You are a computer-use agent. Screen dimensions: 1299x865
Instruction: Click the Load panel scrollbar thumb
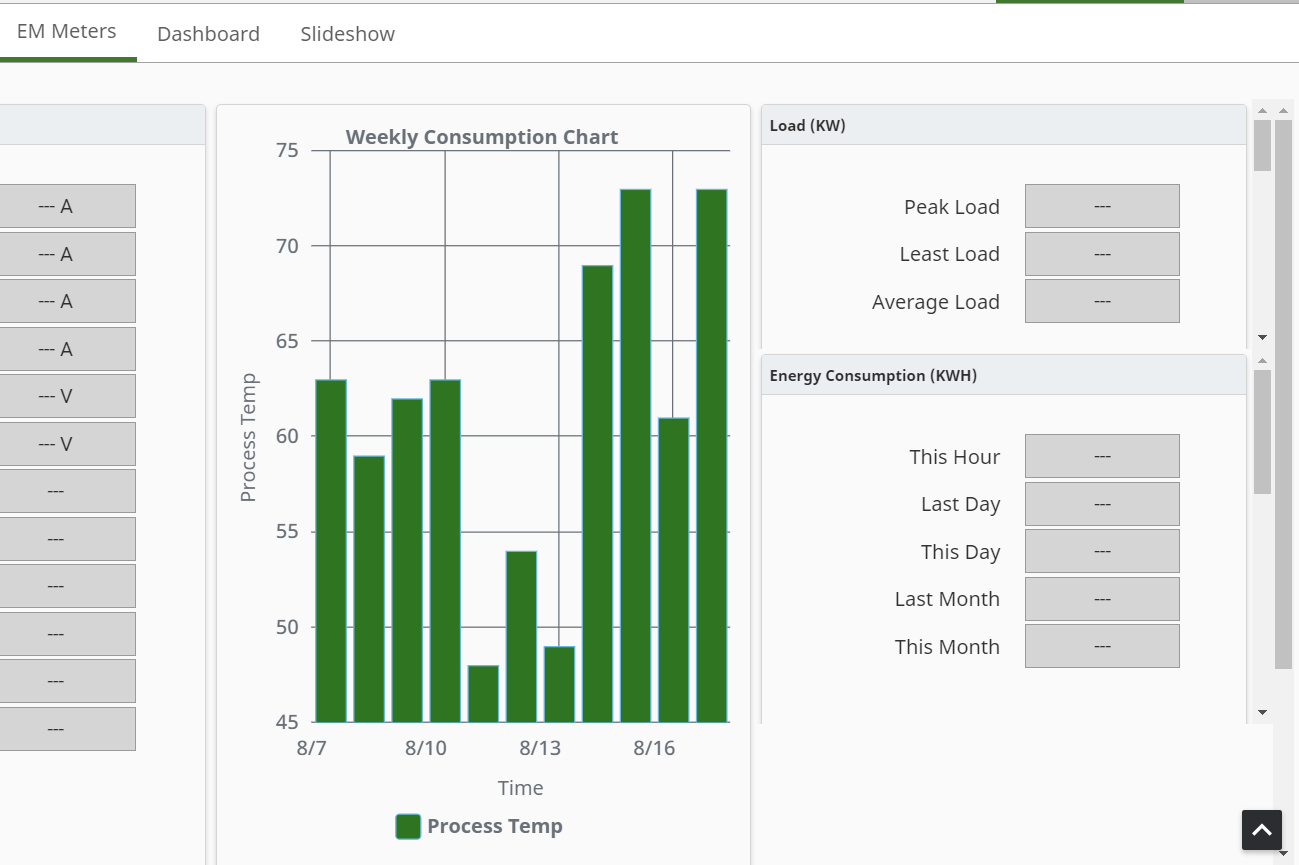point(1262,146)
